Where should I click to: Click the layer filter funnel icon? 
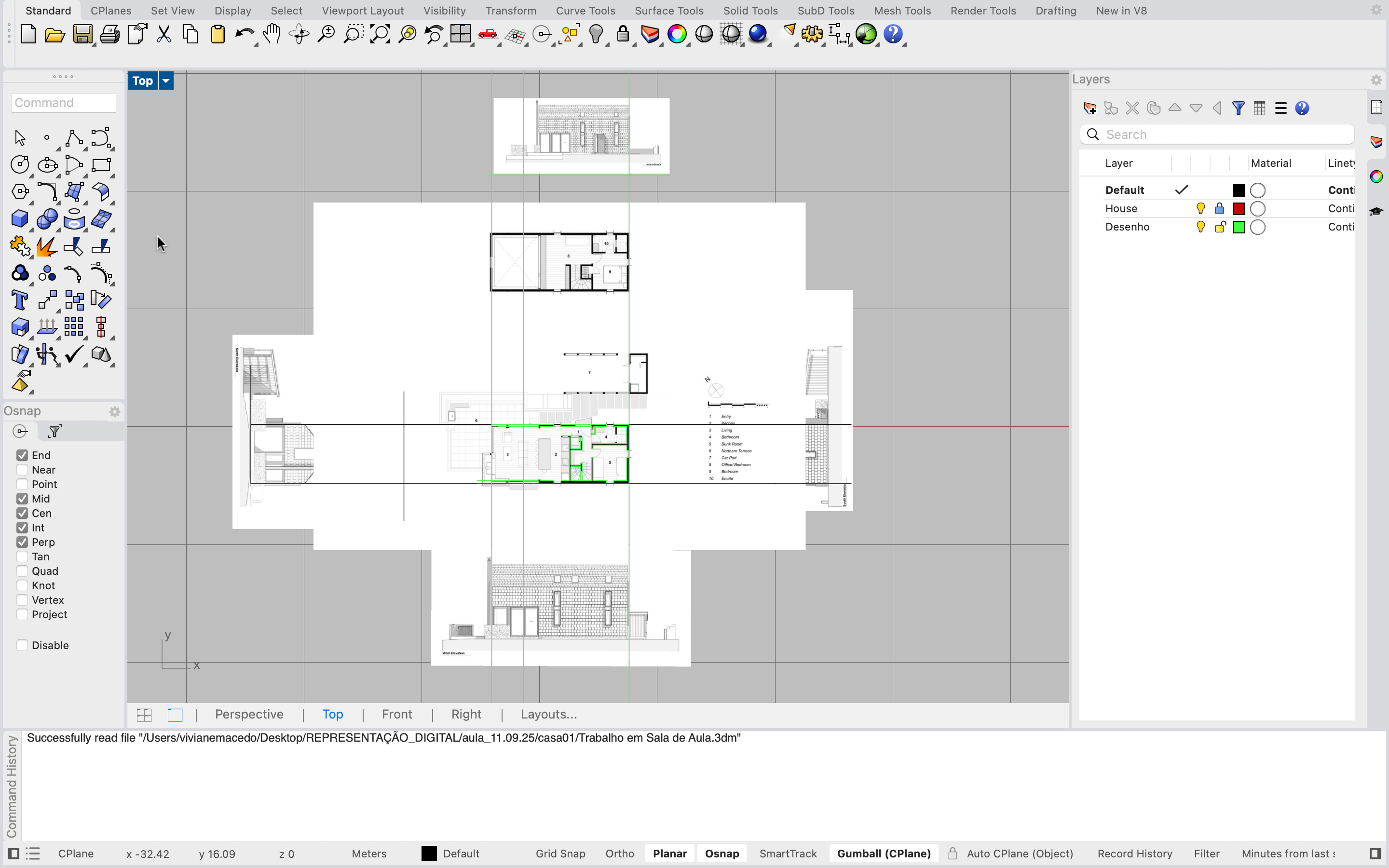pyautogui.click(x=1238, y=108)
